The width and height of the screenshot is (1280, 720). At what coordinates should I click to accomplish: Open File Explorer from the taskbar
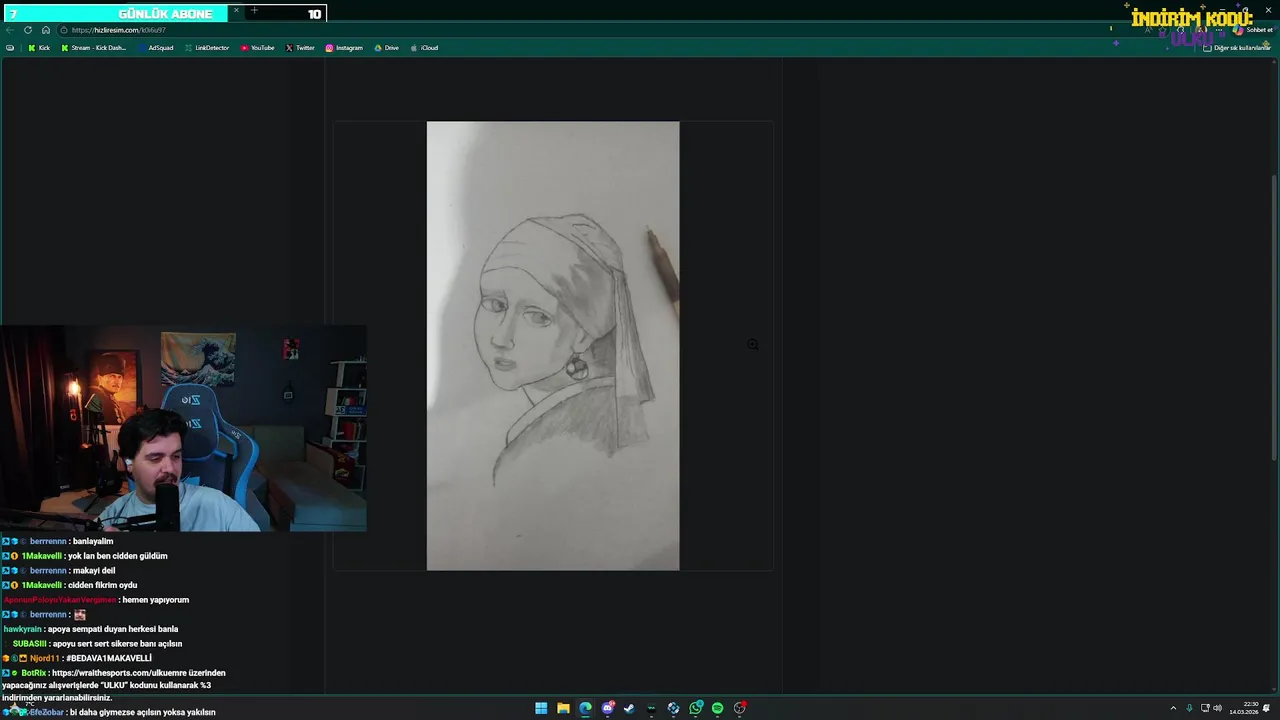point(563,708)
